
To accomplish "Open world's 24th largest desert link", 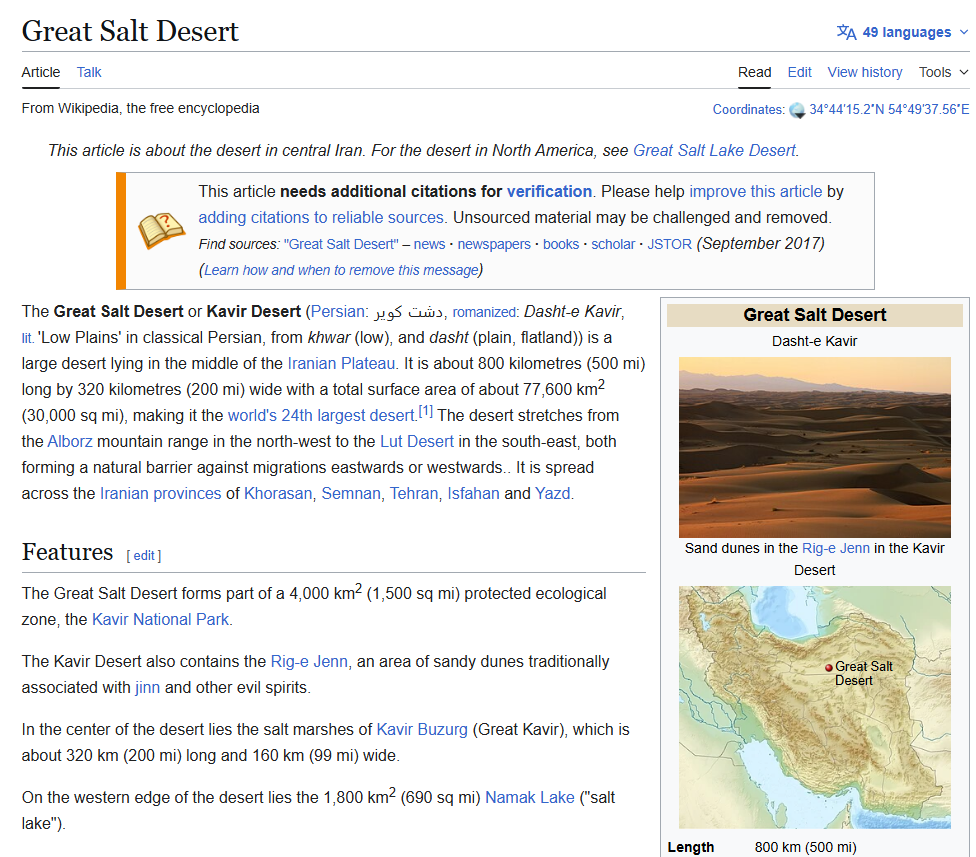I will 321,416.
